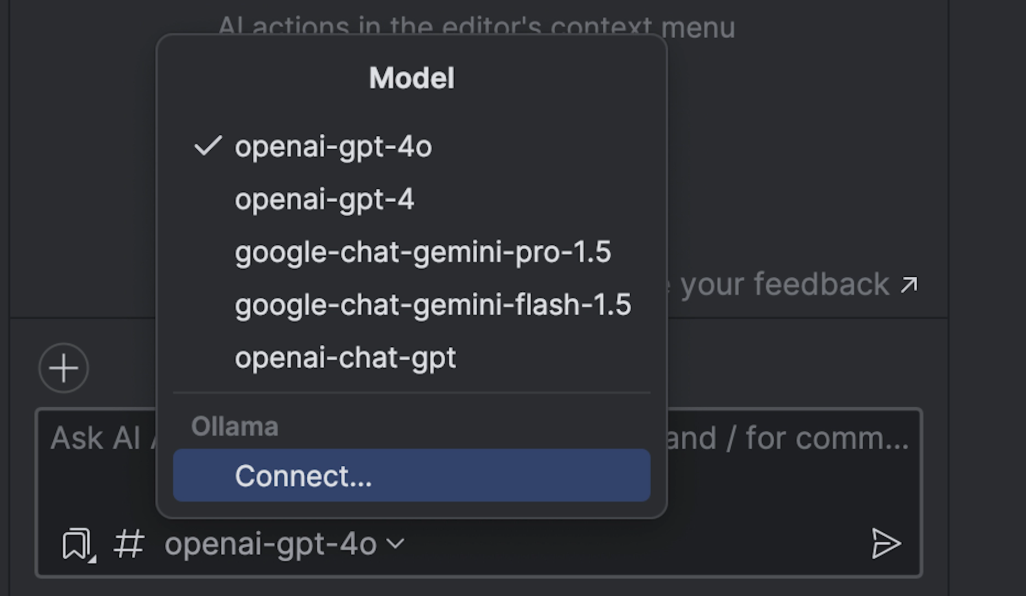1026x596 pixels.
Task: Click the hash mention context icon
Action: [129, 544]
